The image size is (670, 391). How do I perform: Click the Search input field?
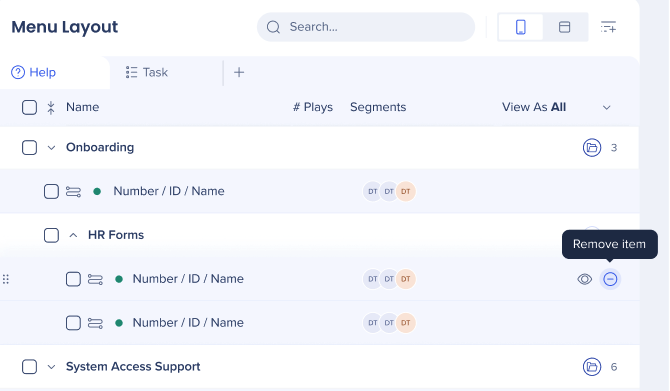point(366,27)
